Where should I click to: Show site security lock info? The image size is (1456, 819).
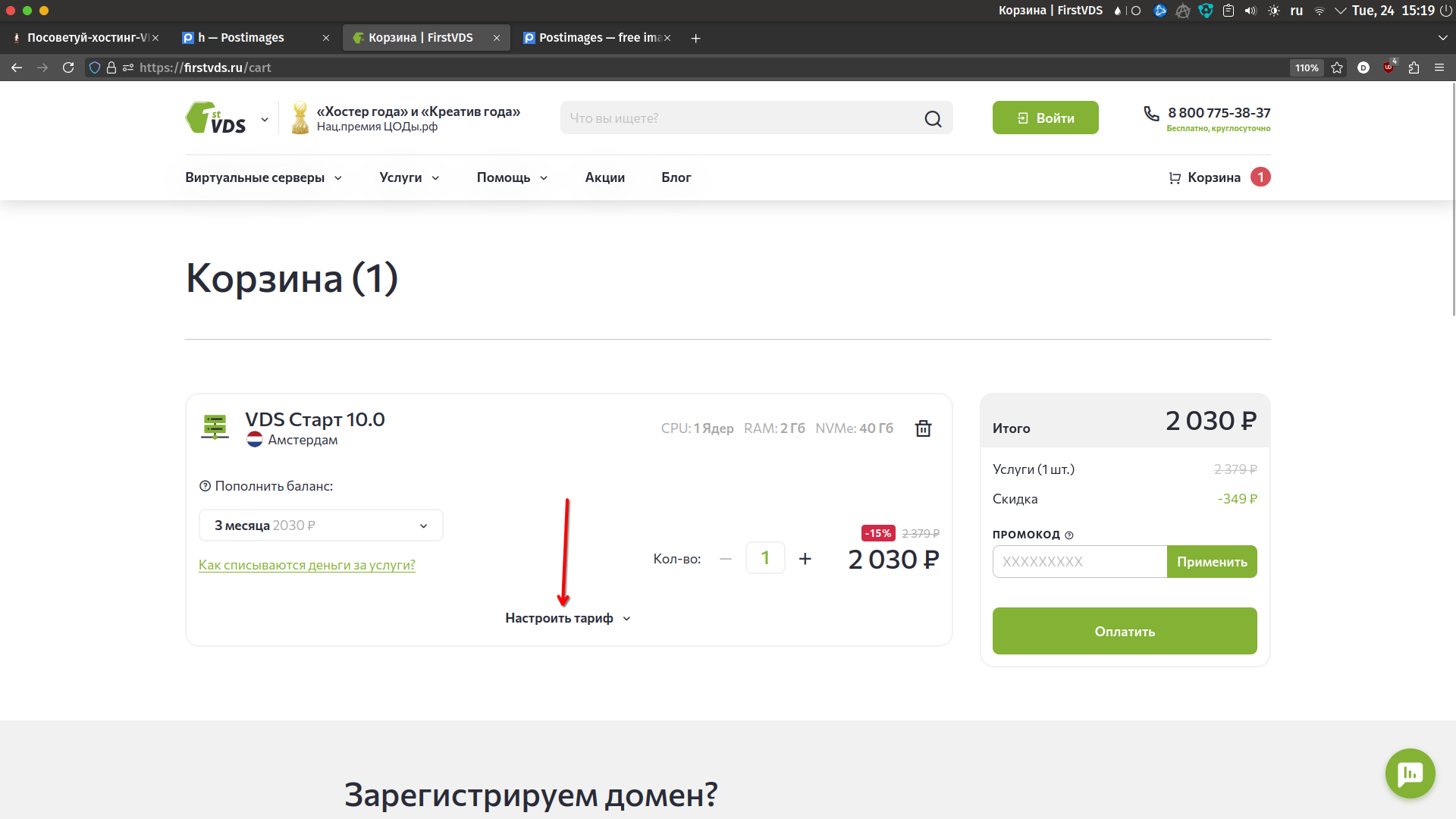pos(111,67)
